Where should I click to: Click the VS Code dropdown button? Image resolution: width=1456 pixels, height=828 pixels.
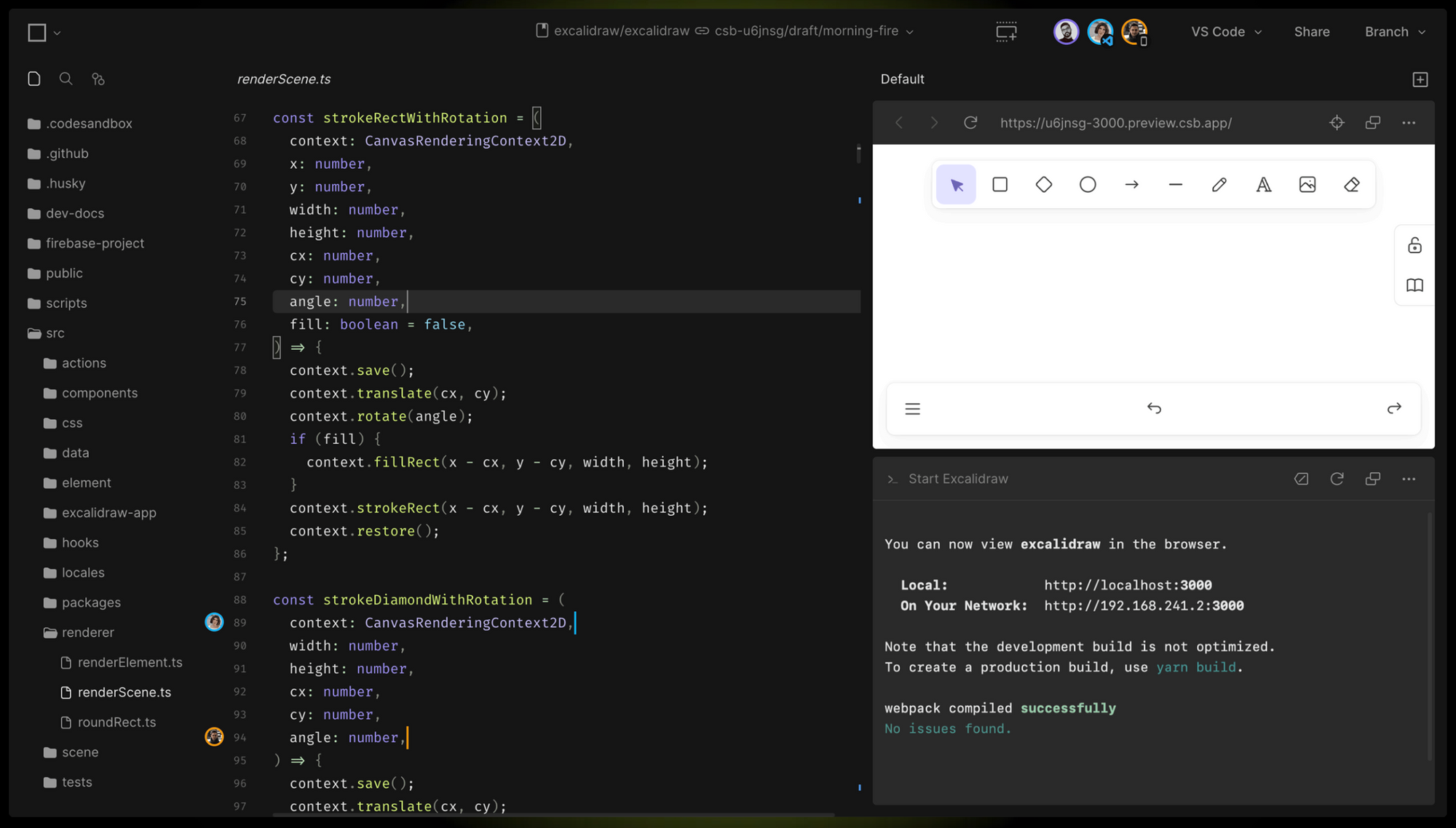tap(1225, 32)
